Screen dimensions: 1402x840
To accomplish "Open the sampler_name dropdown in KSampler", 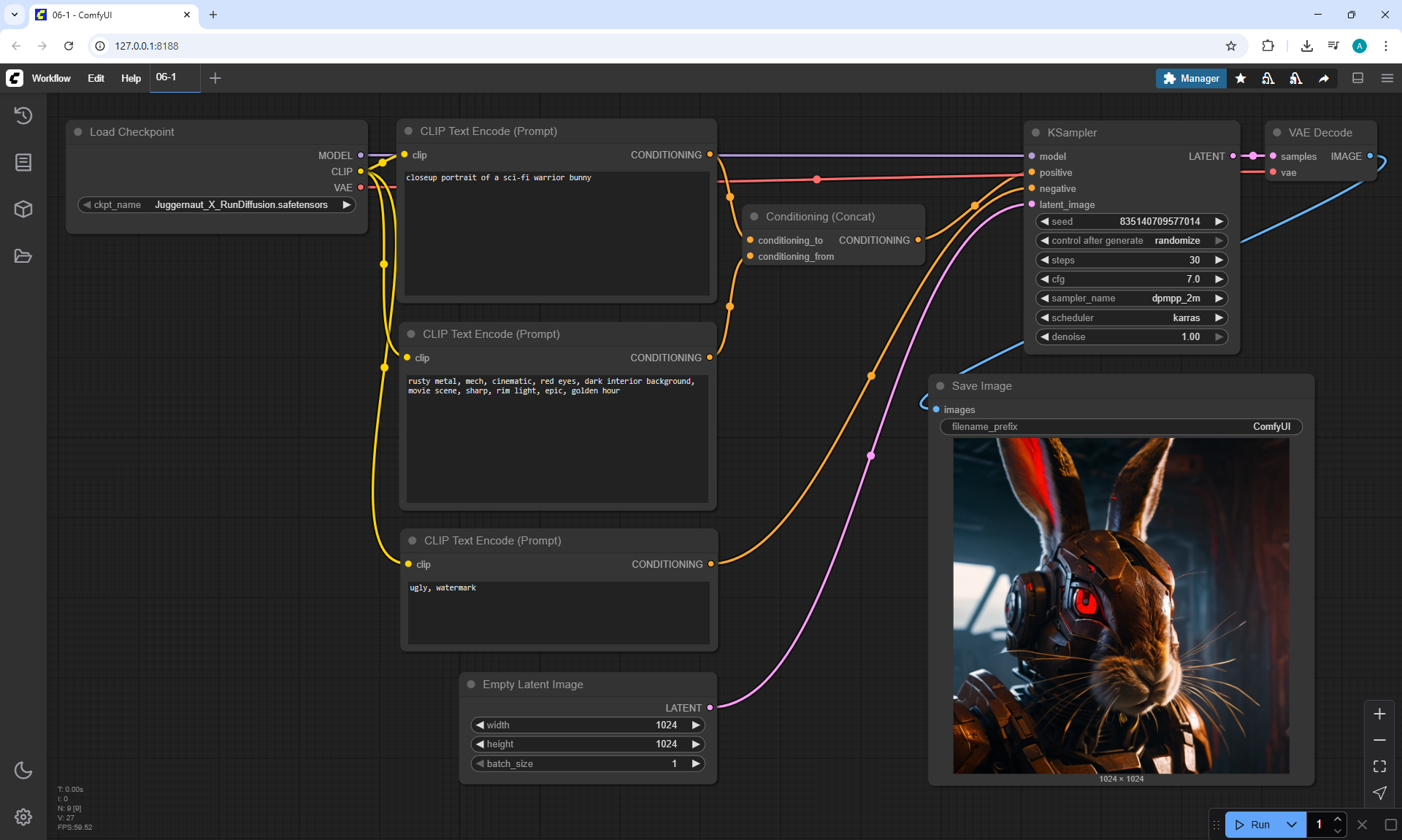I will coord(1131,298).
